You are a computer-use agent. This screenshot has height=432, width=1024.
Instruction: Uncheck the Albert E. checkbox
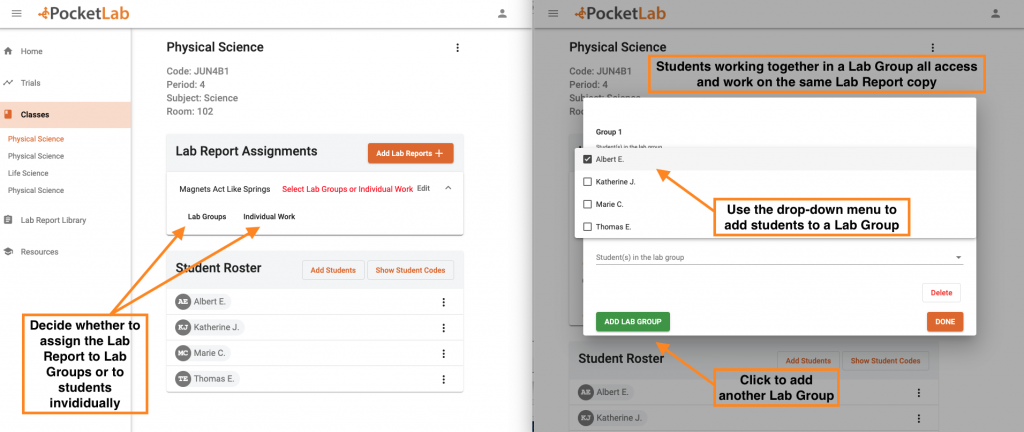point(588,159)
